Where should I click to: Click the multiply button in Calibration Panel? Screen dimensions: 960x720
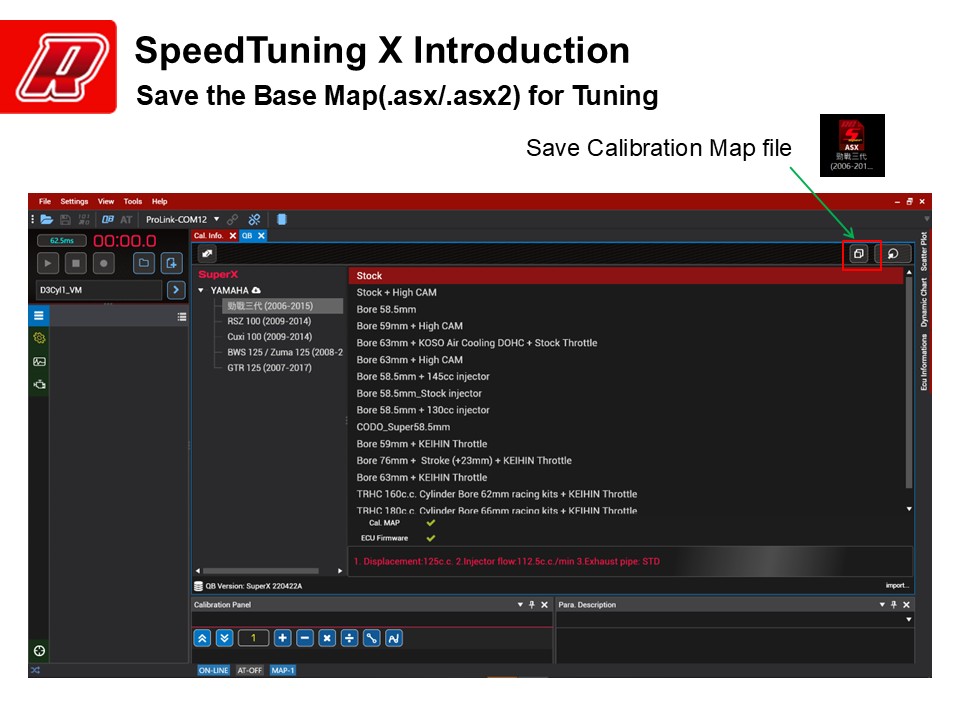[327, 638]
